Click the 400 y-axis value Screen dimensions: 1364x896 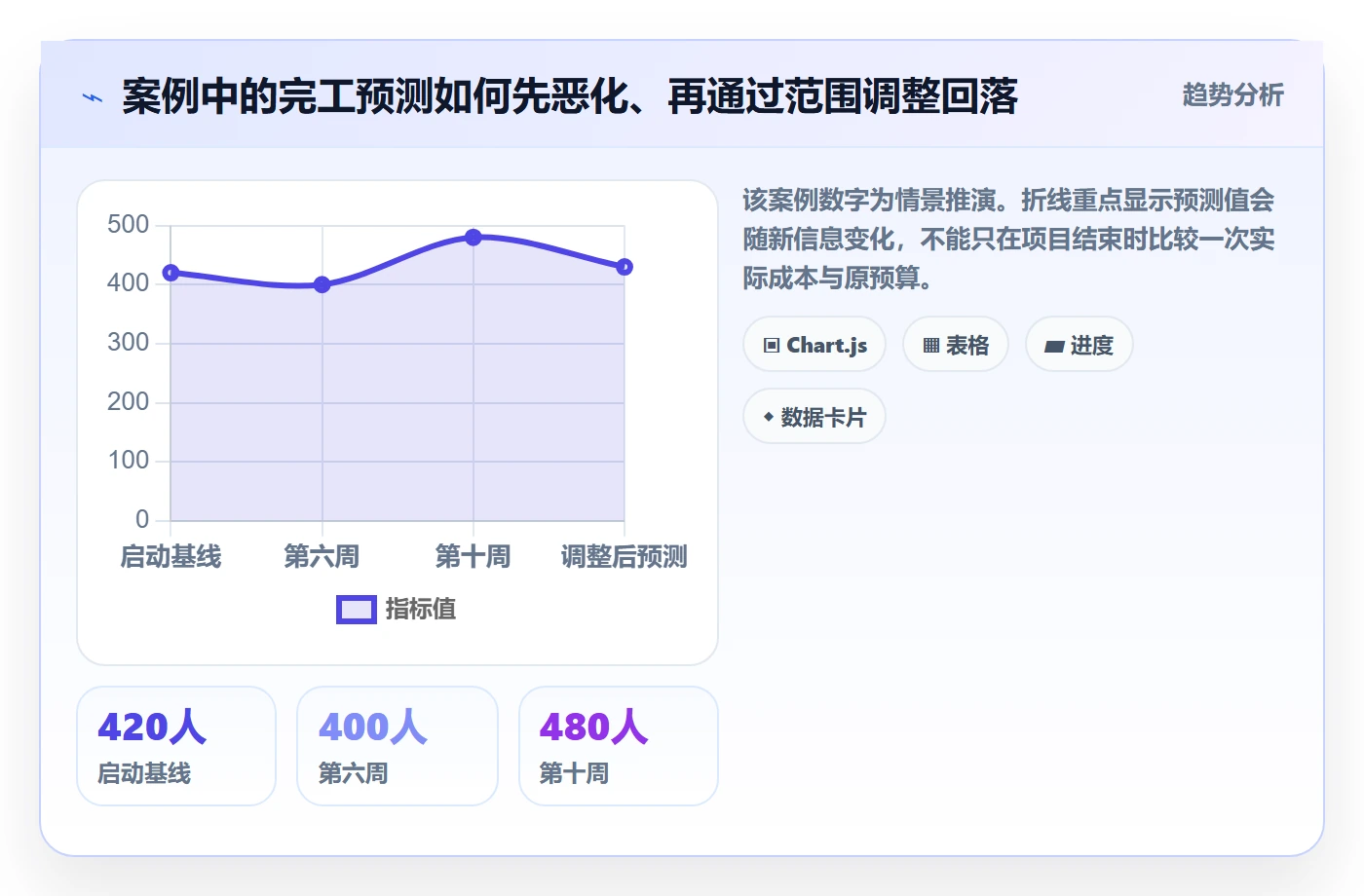click(x=128, y=283)
